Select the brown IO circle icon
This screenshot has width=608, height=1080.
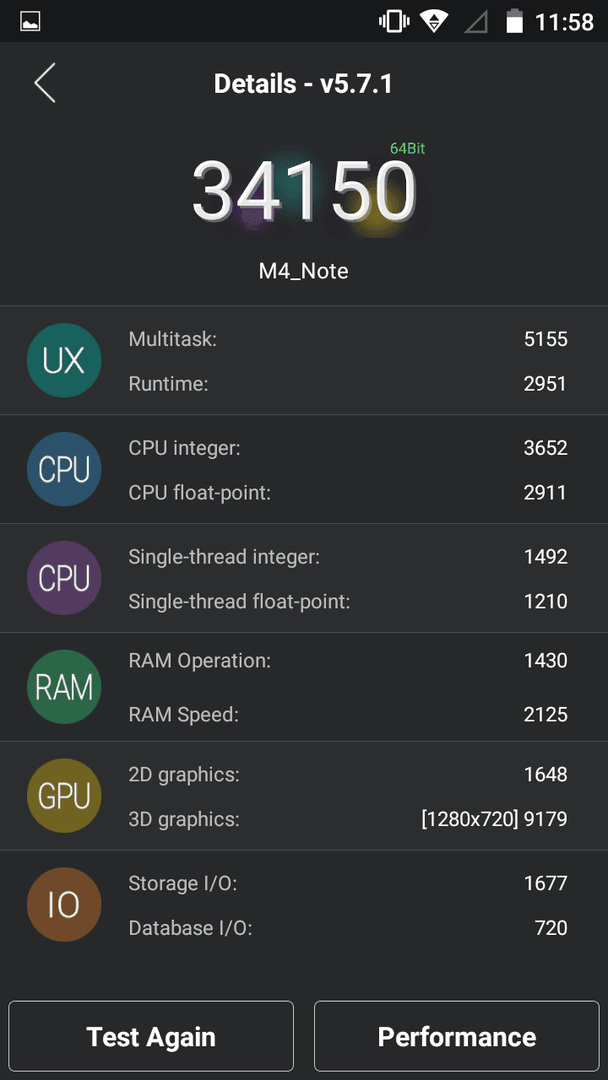[x=64, y=904]
